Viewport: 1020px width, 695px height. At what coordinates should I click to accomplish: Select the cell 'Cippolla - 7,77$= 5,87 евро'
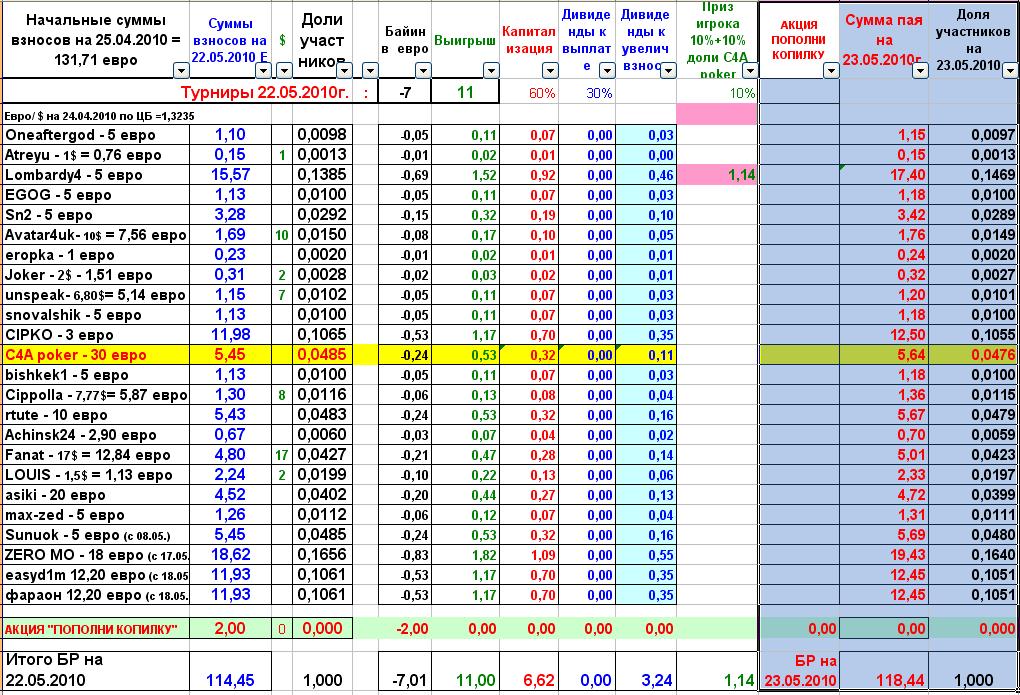pyautogui.click(x=96, y=395)
